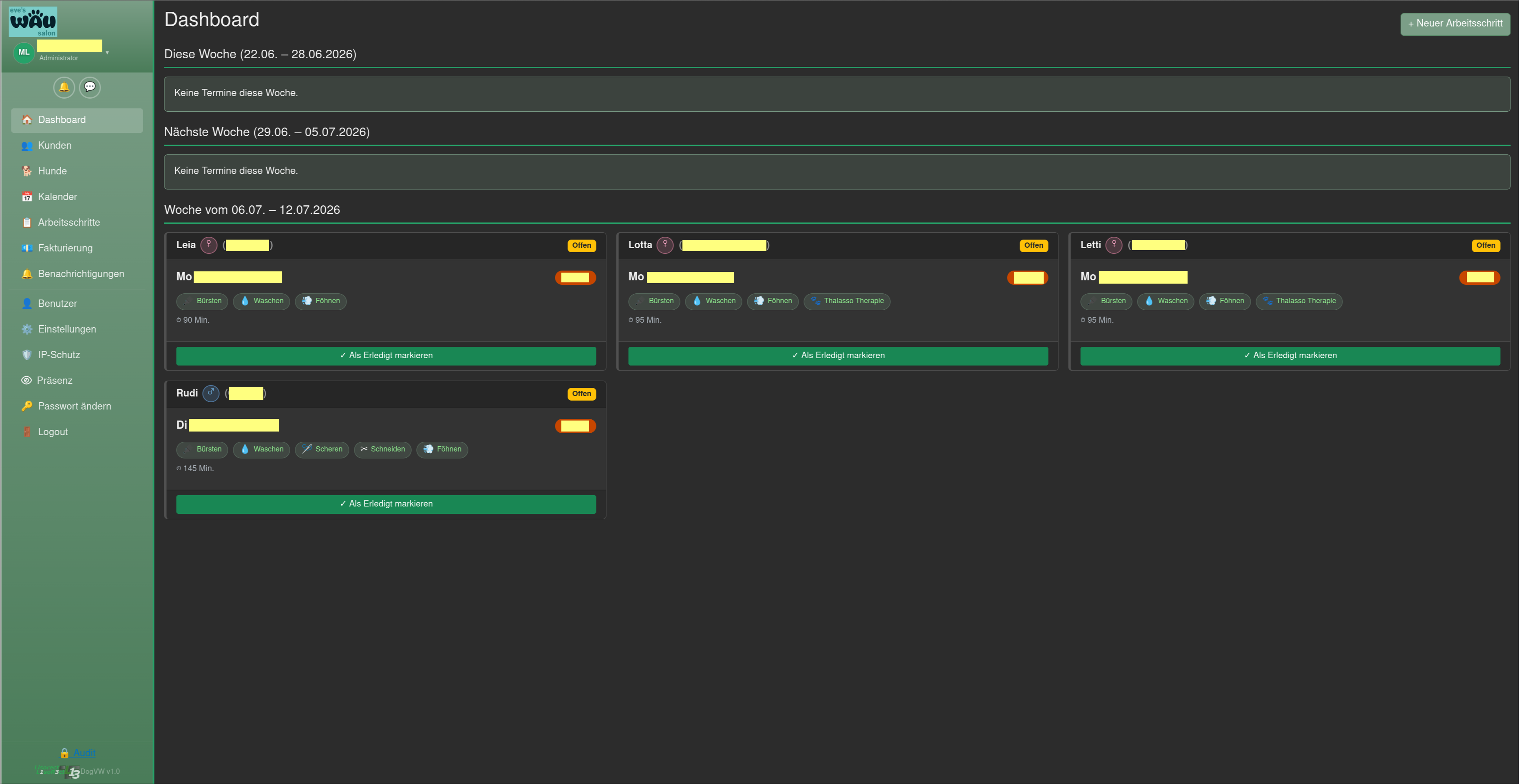Open Arbeitsschritte in sidebar
The image size is (1519, 784).
pos(77,223)
